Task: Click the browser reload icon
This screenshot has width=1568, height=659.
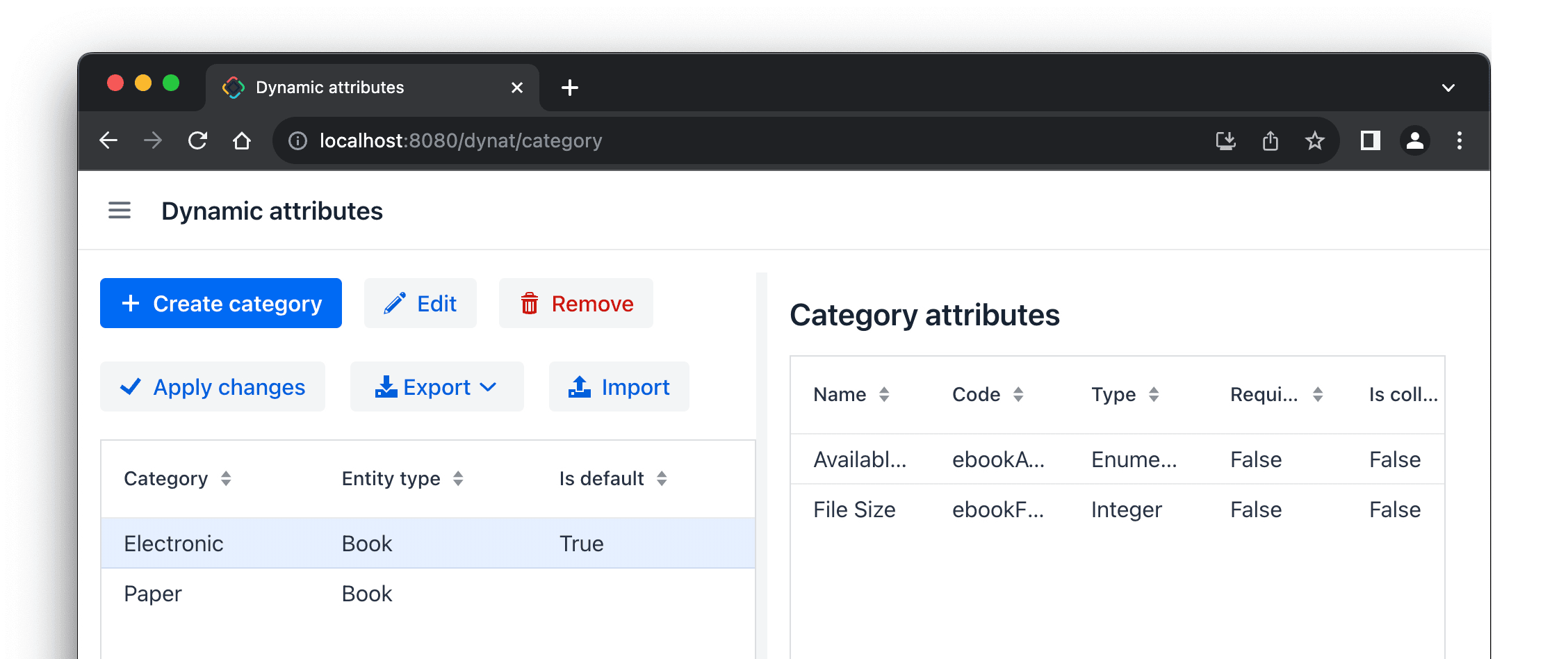Action: coord(198,141)
